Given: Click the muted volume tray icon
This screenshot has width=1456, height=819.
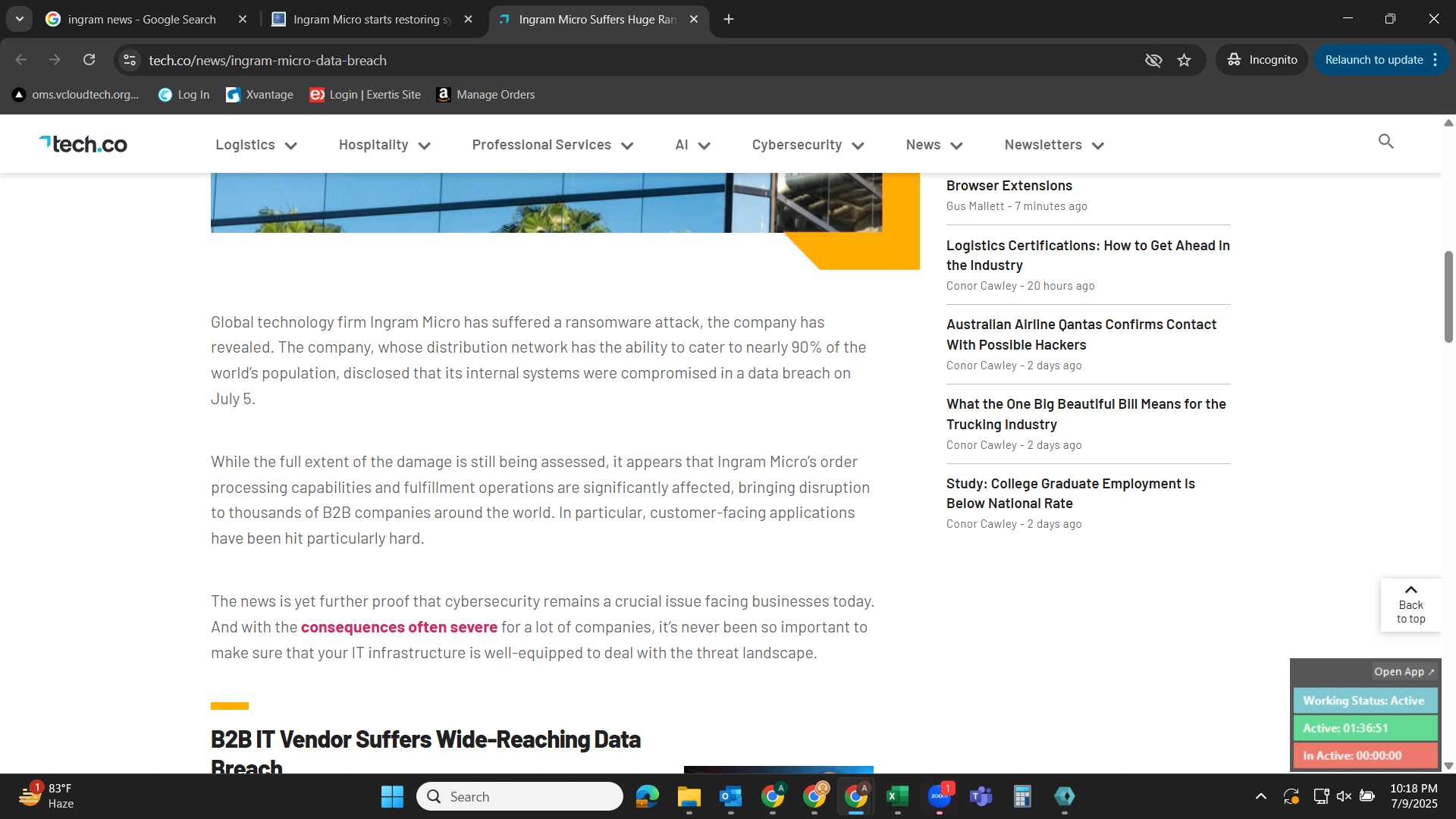Looking at the screenshot, I should point(1344,796).
